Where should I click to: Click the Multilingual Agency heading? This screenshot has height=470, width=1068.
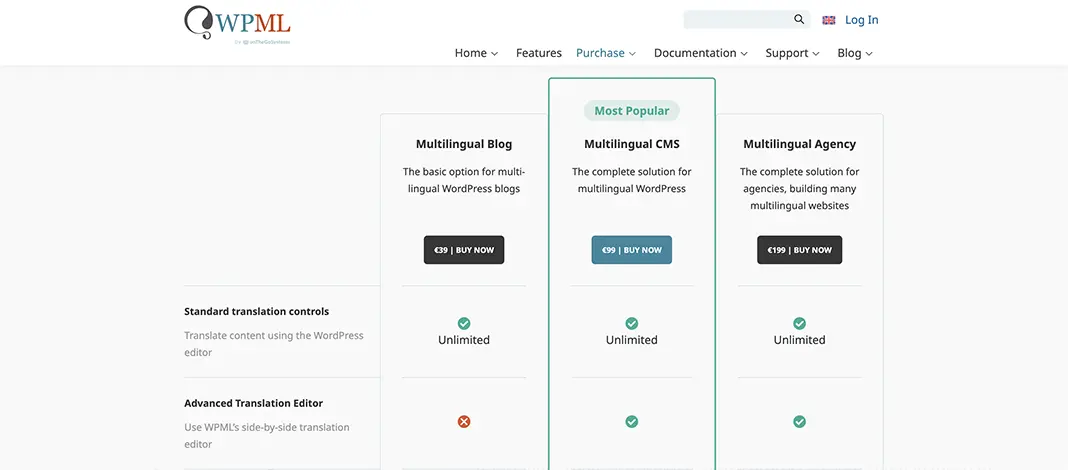tap(800, 144)
